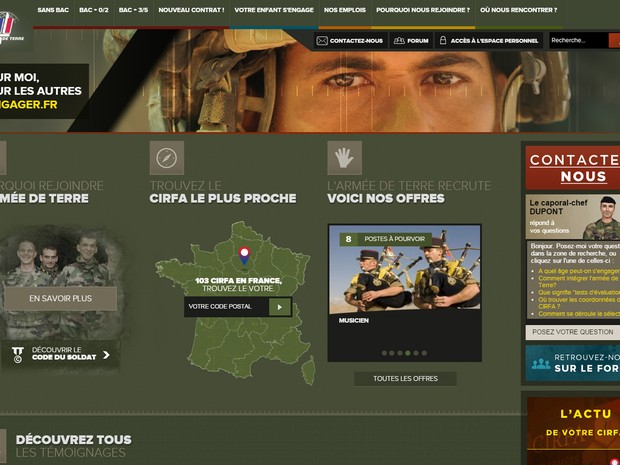Submit postal code with the arrow button
This screenshot has width=620, height=465.
click(x=280, y=307)
